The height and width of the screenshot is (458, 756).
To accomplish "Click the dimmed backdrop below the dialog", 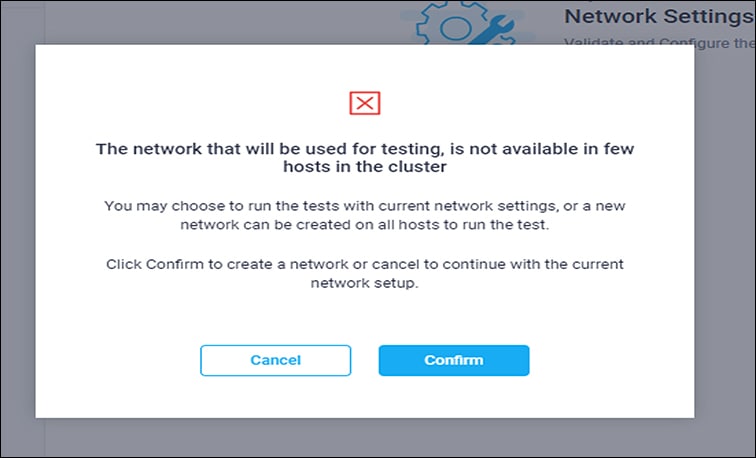I will 364,438.
